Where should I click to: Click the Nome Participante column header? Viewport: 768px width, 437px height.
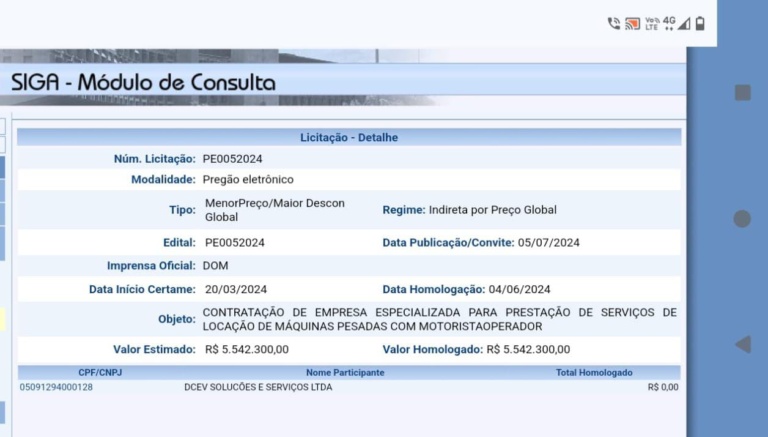(345, 373)
